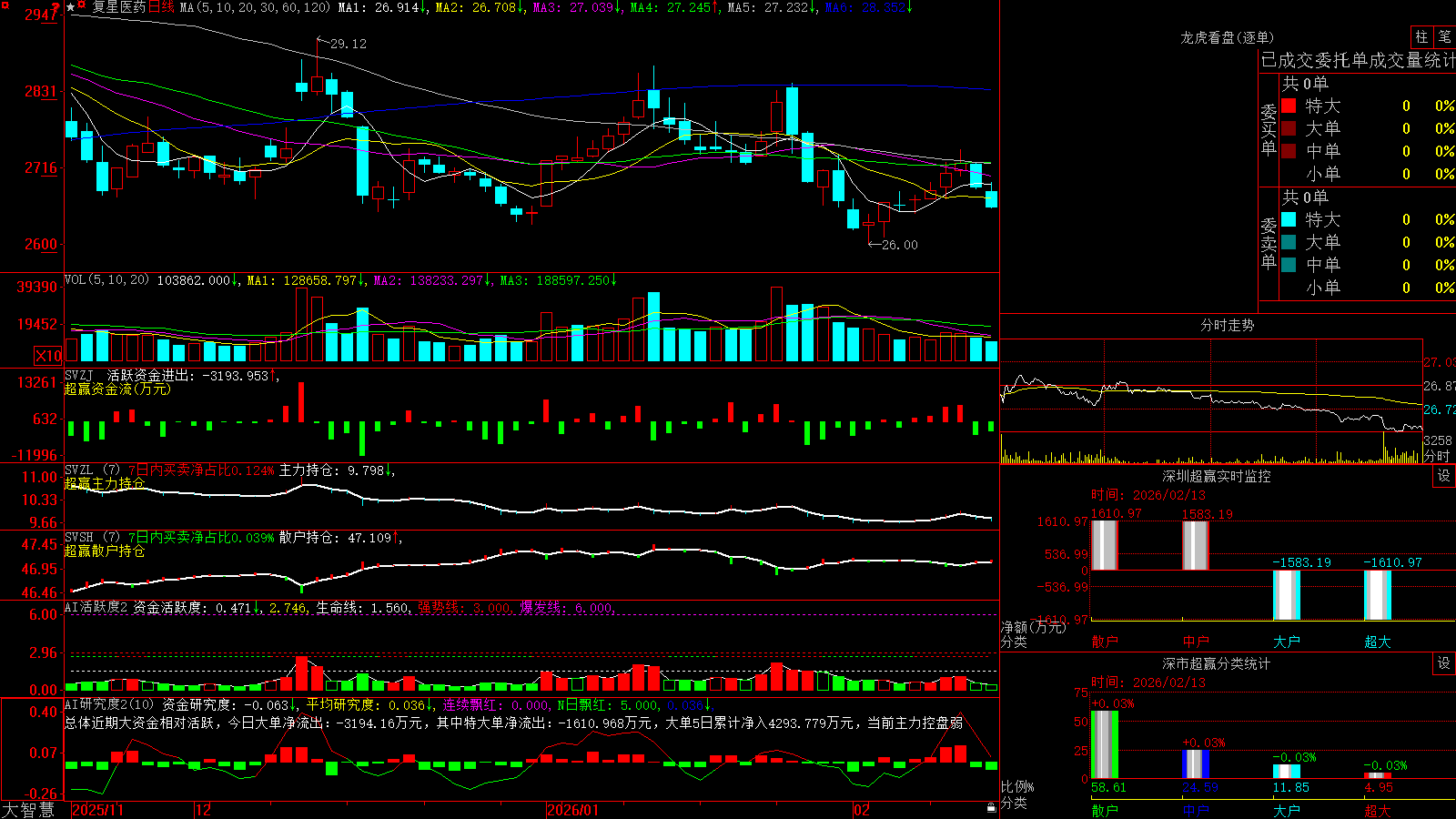The image size is (1456, 819).
Task: Click the X10 volume scale box
Action: tap(48, 356)
